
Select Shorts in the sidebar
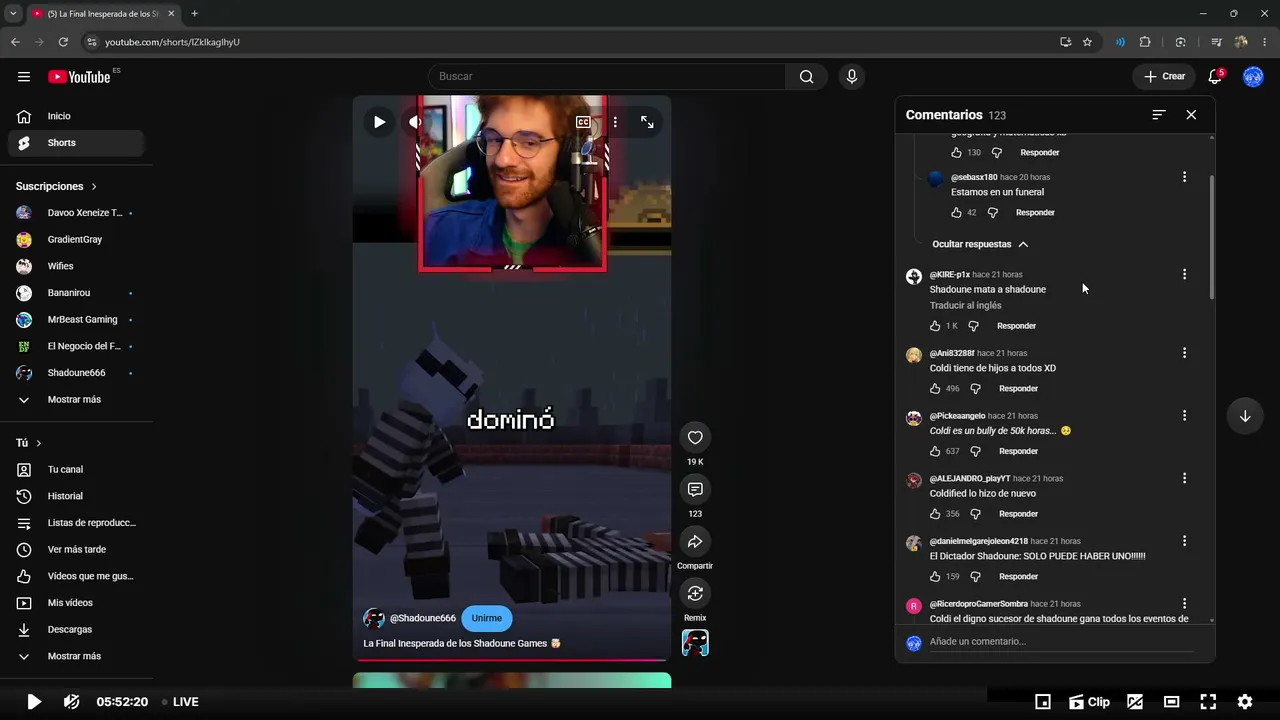point(76,143)
